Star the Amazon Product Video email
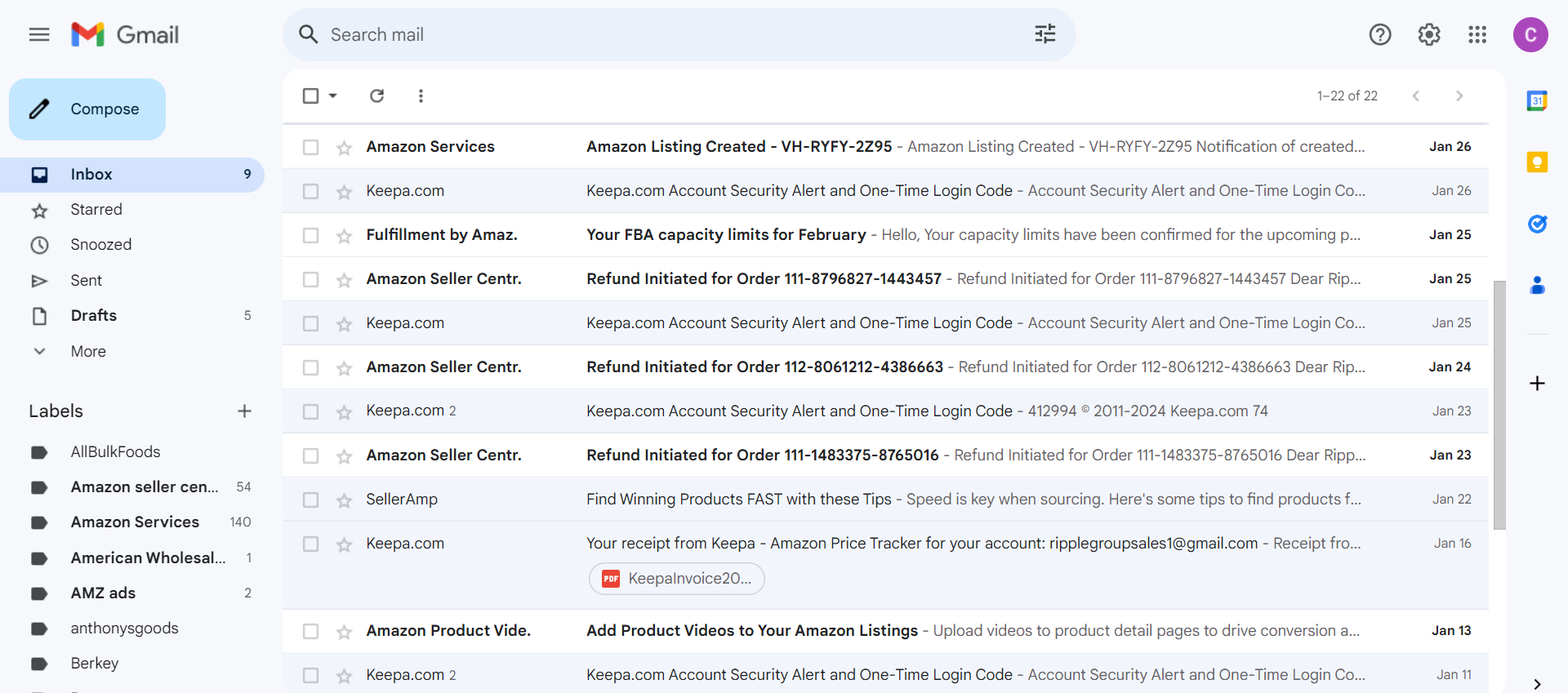 344,632
